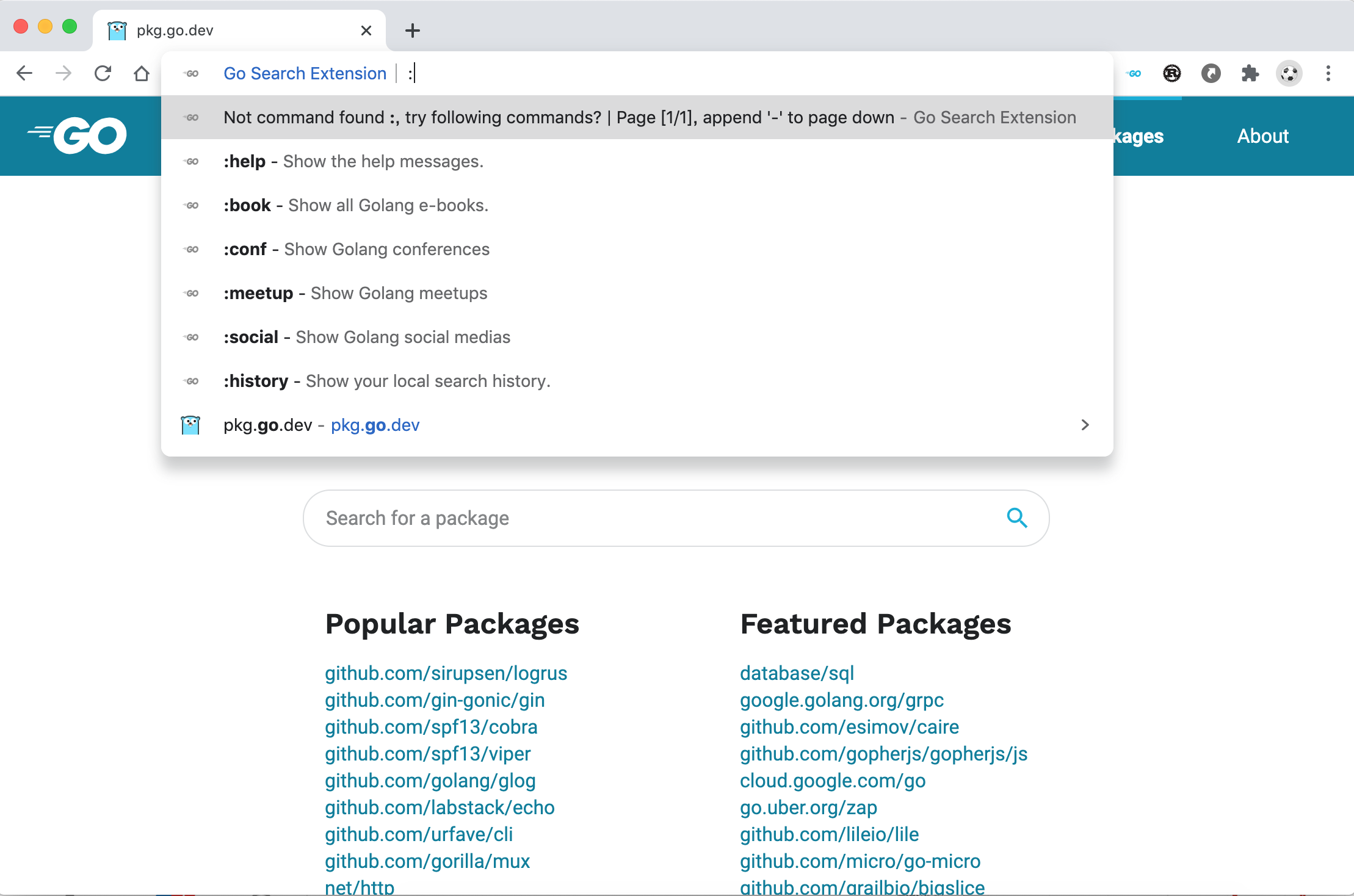Select the 'Not command found' suggestion row
The width and height of the screenshot is (1354, 896).
pos(637,117)
